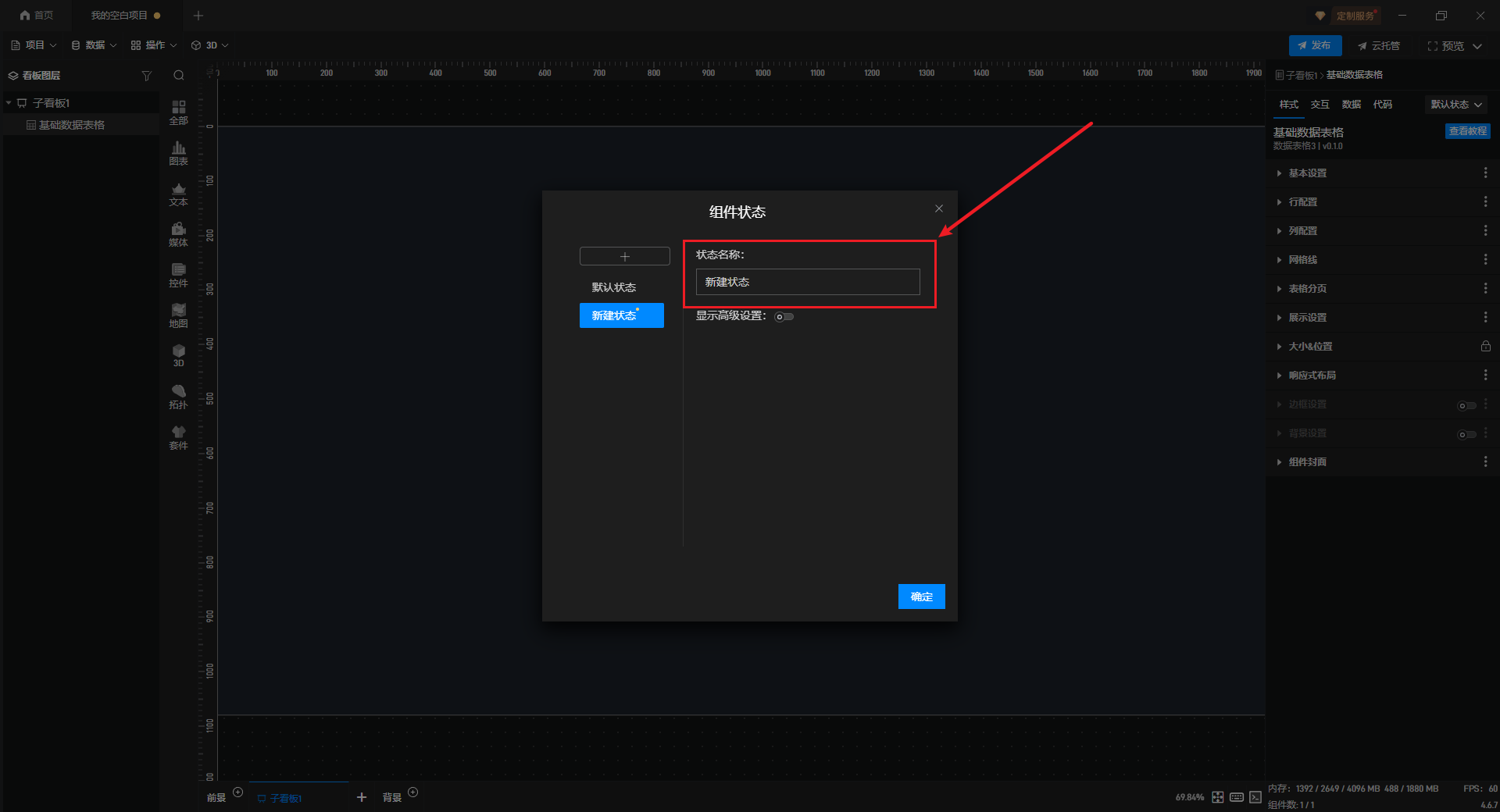The height and width of the screenshot is (812, 1500).
Task: Click the 确定 confirm button
Action: [921, 597]
